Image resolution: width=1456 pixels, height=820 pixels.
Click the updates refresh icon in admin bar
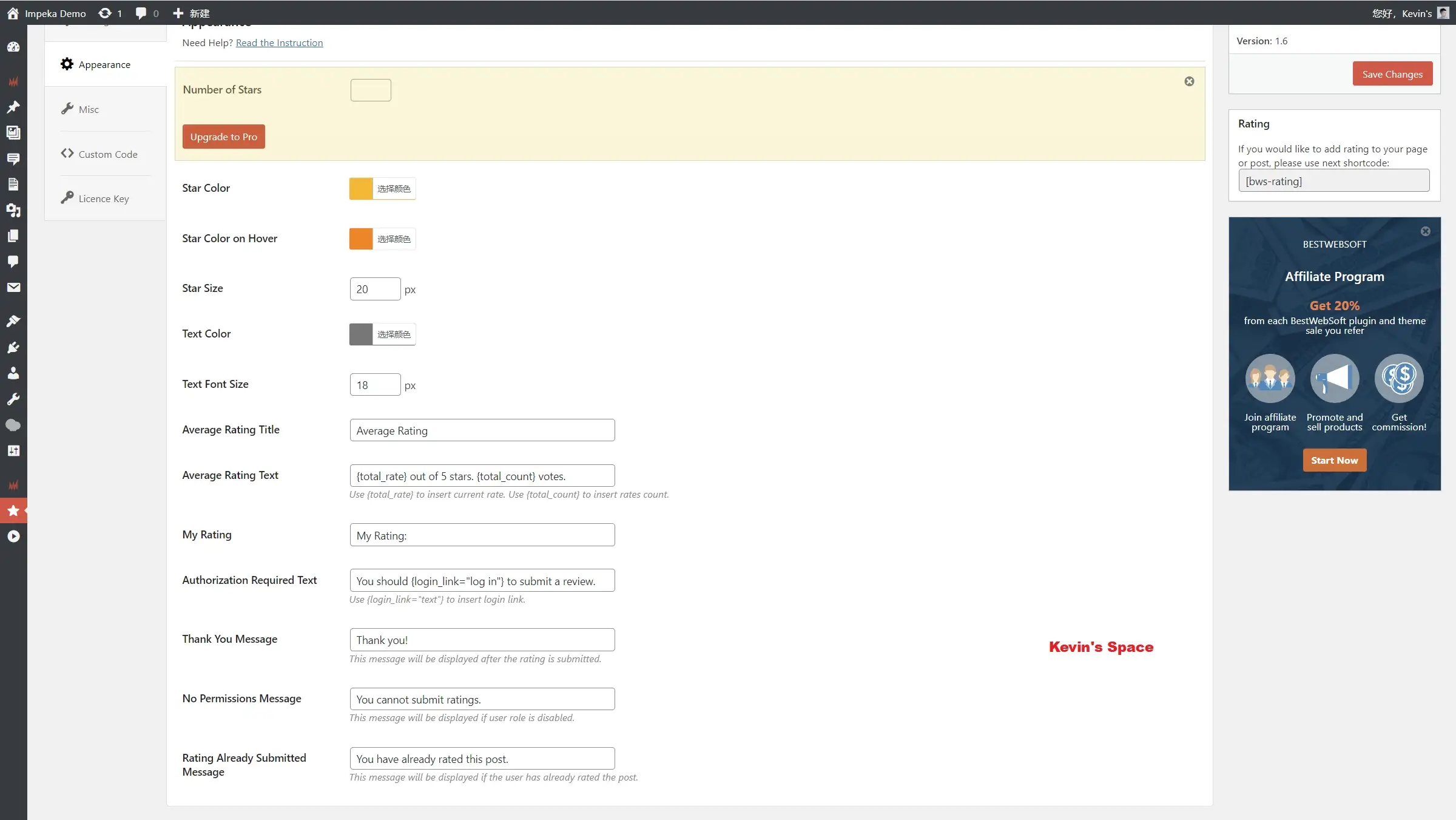click(105, 13)
